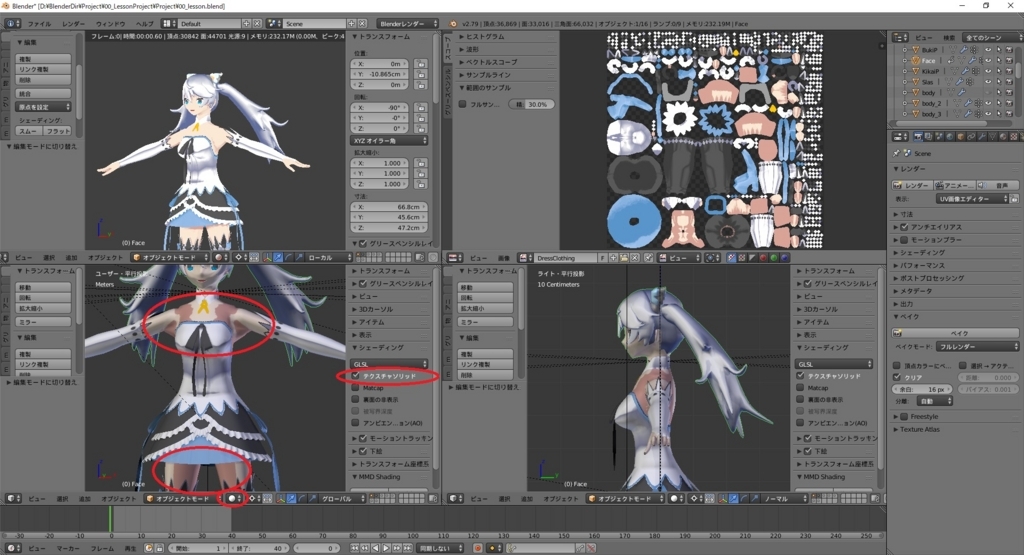Open Modifiers properties tab wrench icon
Image resolution: width=1024 pixels, height=555 pixels.
(982, 136)
